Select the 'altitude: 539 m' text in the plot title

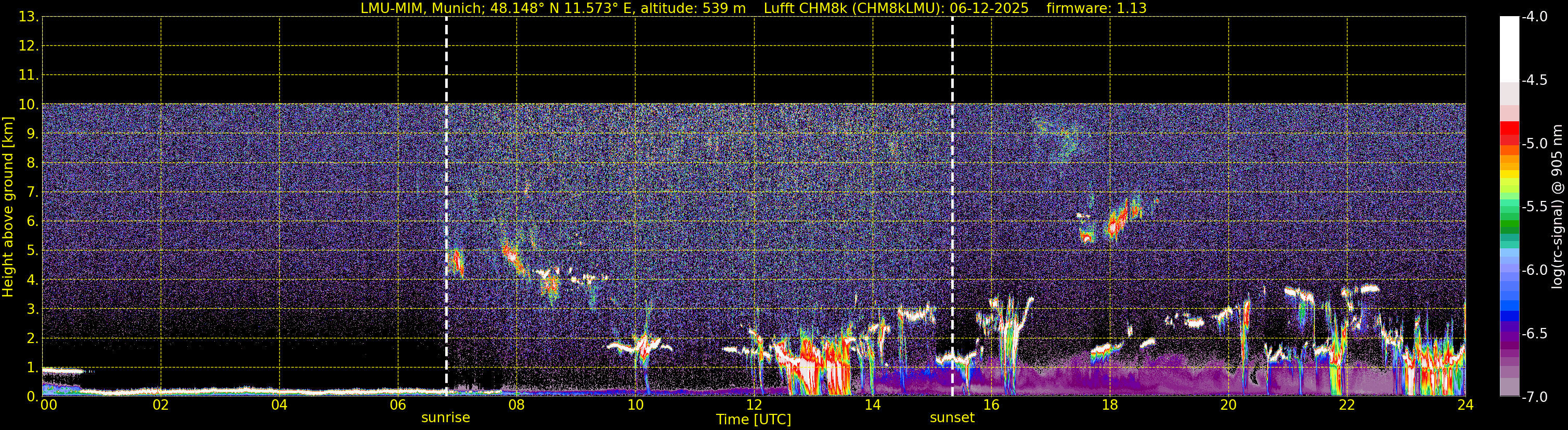coord(693,8)
